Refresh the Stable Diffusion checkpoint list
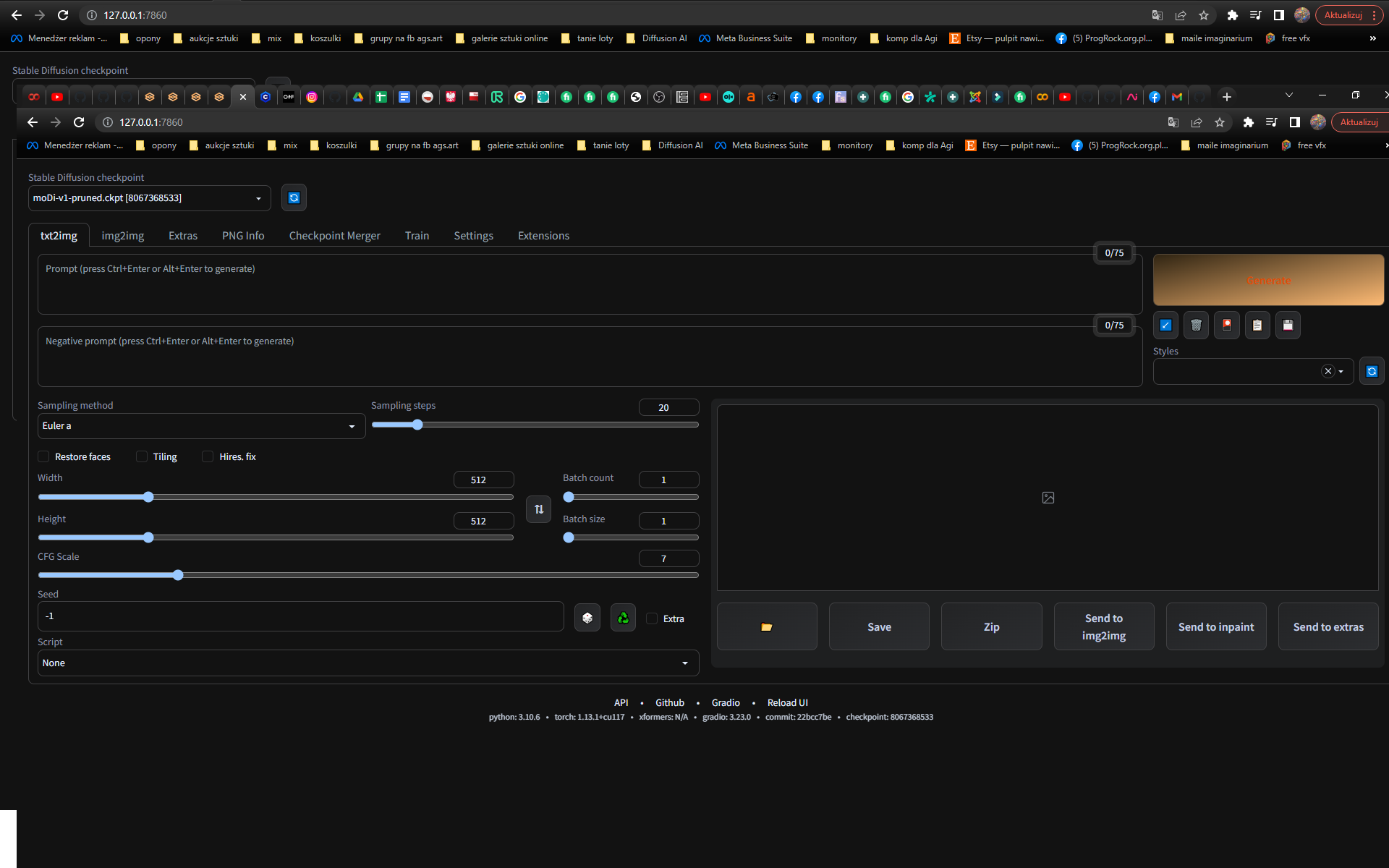 pos(294,197)
